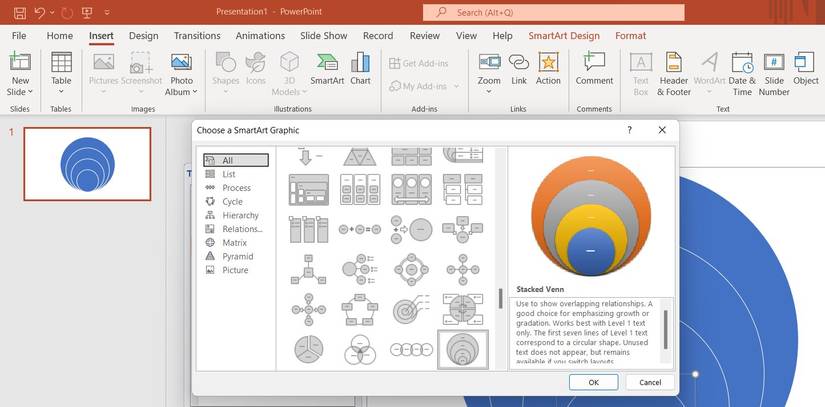
Task: Click OK in the SmartArt dialog
Action: 593,382
